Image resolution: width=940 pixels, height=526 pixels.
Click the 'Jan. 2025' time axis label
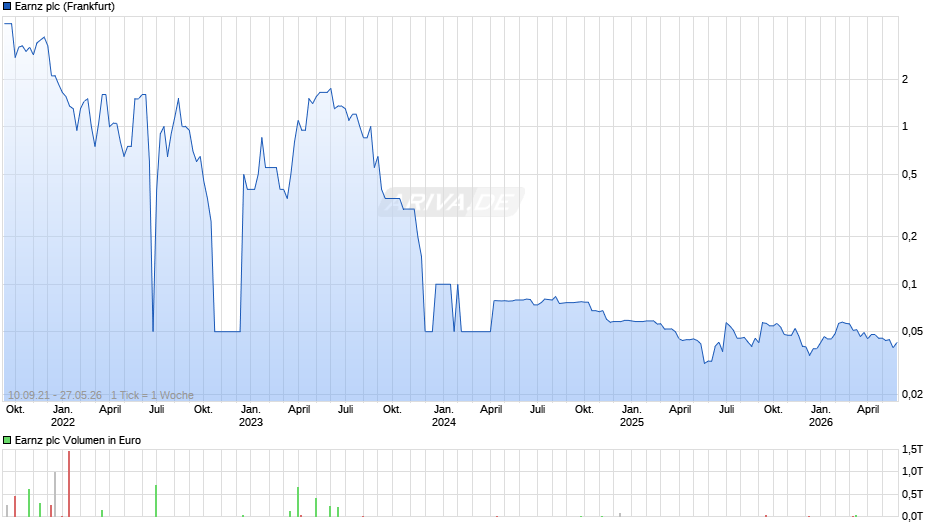coord(632,416)
